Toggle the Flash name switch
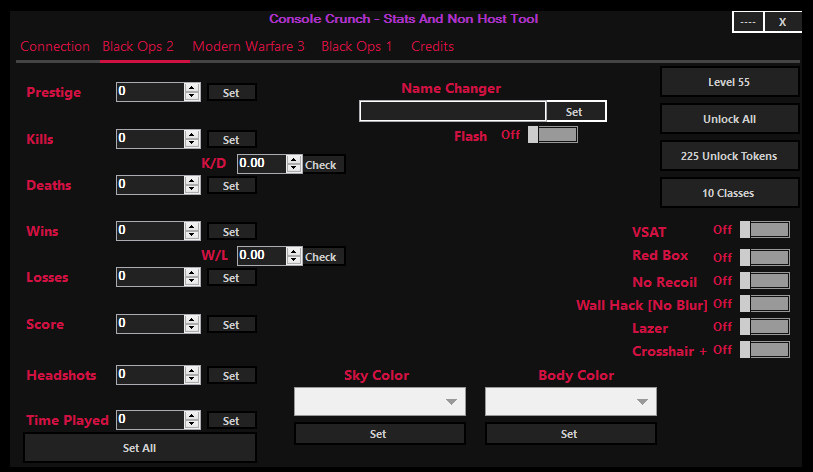Image resolution: width=813 pixels, height=472 pixels. [x=553, y=135]
